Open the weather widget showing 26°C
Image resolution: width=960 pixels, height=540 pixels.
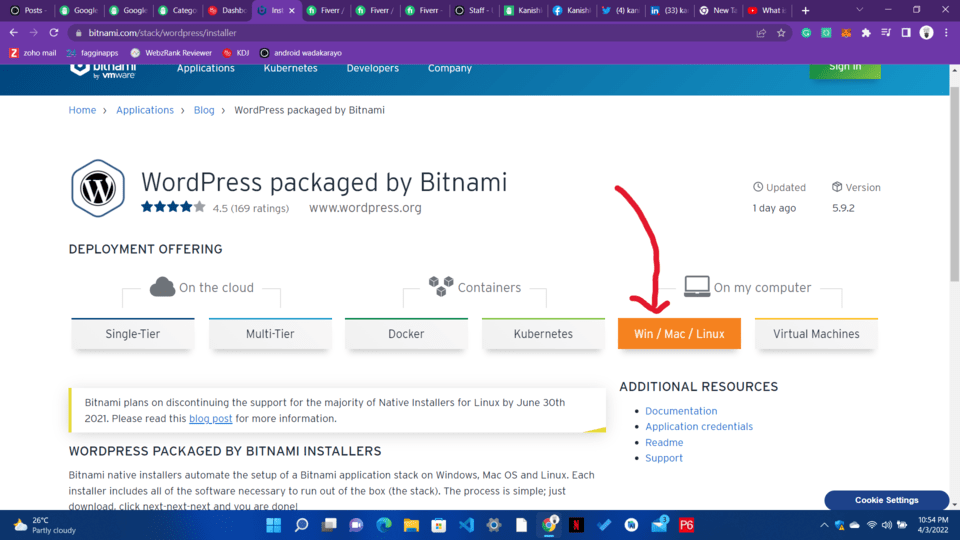click(44, 525)
